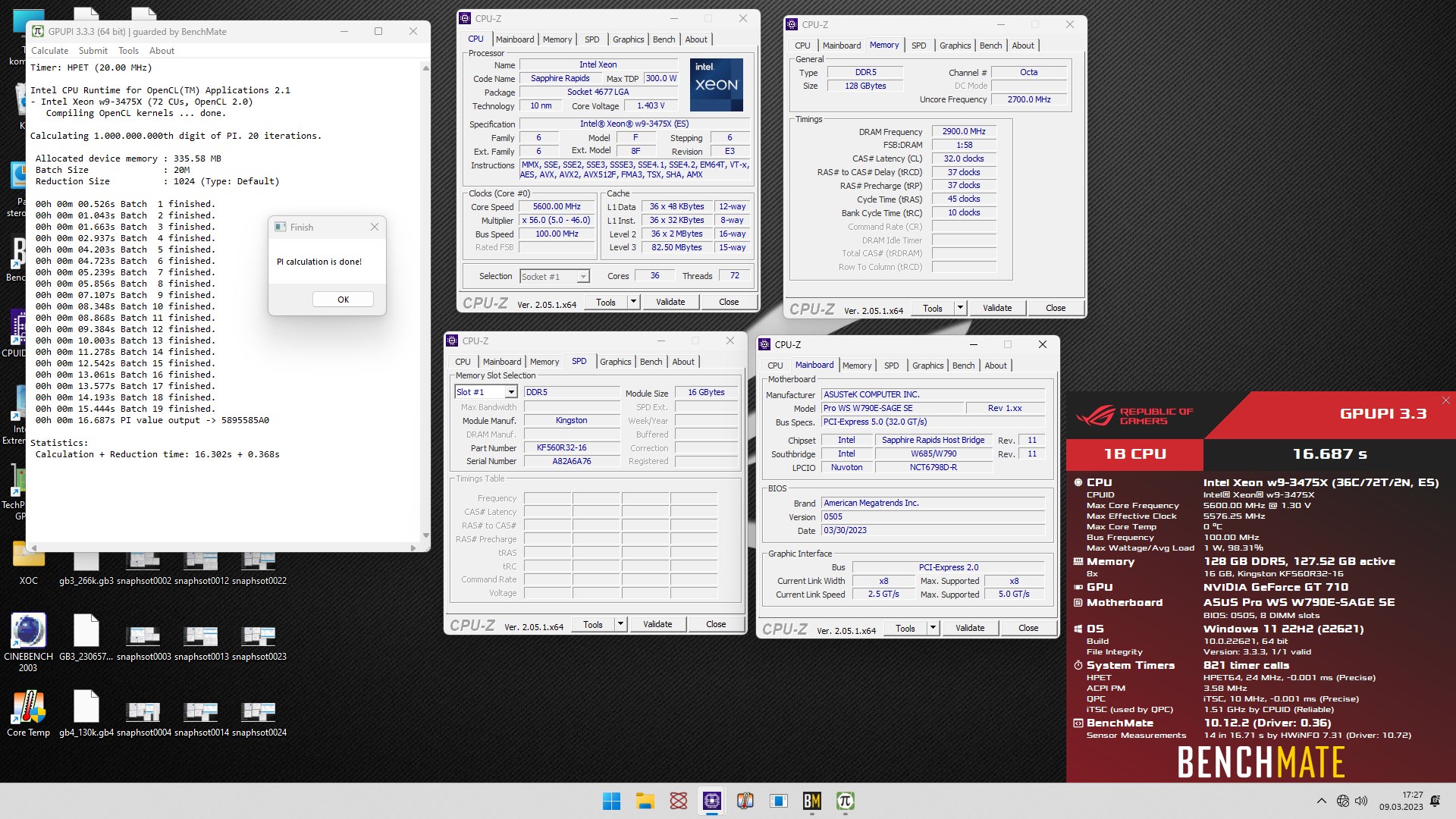This screenshot has height=819, width=1456.
Task: Click DRAM Frequency 2900.0 MHz value
Action: [x=964, y=131]
